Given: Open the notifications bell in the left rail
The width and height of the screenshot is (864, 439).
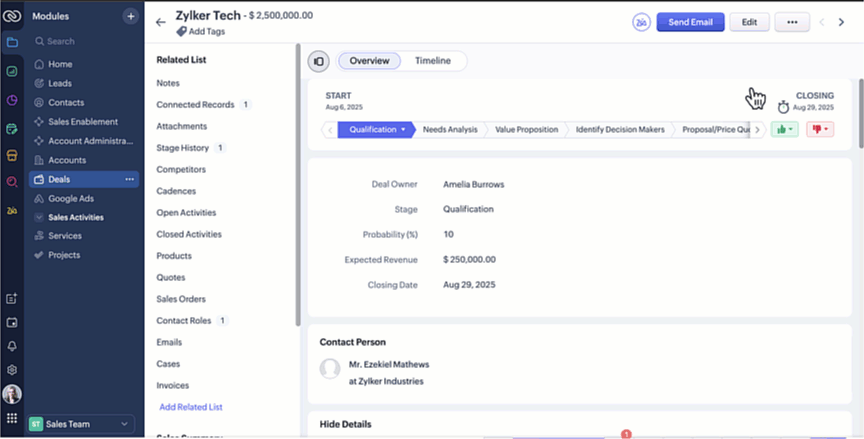Looking at the screenshot, I should pyautogui.click(x=12, y=346).
